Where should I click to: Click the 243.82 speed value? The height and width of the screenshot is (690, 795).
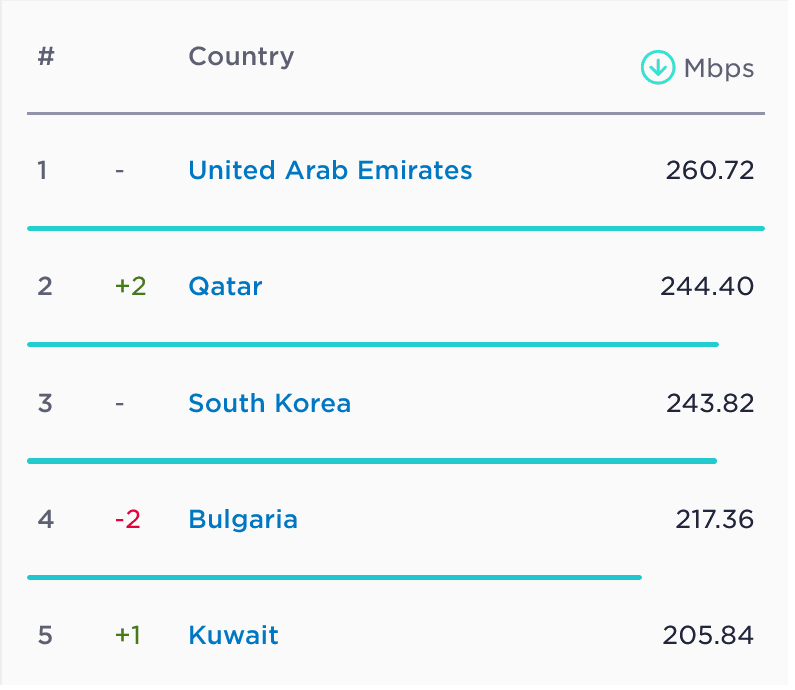pos(710,403)
